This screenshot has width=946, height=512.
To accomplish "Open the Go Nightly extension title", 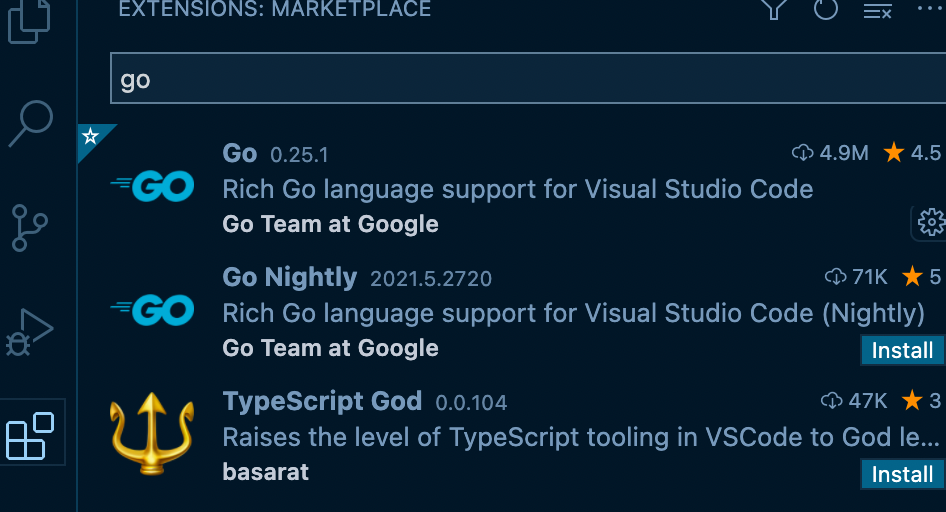I will 290,277.
